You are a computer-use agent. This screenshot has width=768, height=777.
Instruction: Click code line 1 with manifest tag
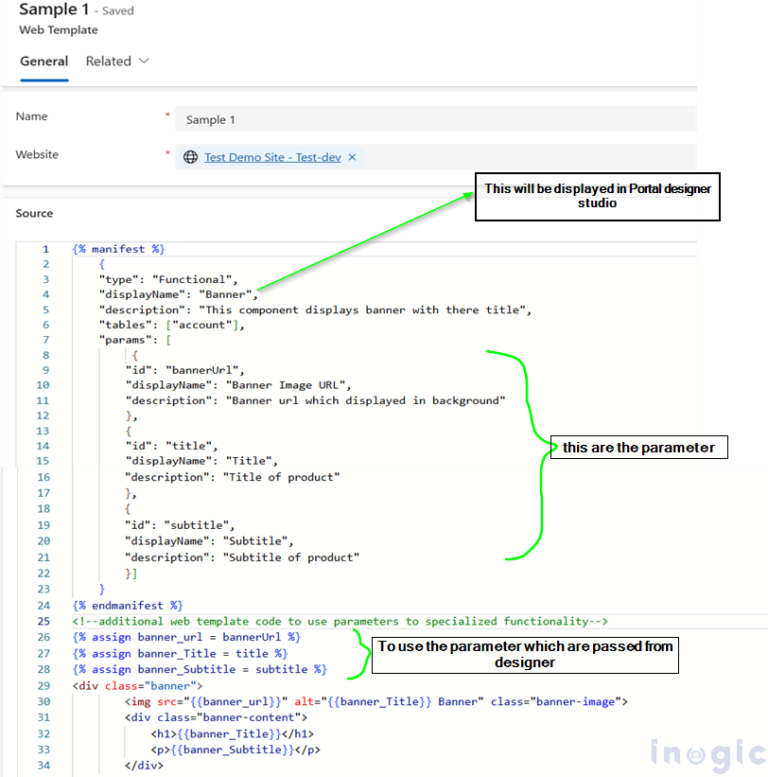click(118, 249)
